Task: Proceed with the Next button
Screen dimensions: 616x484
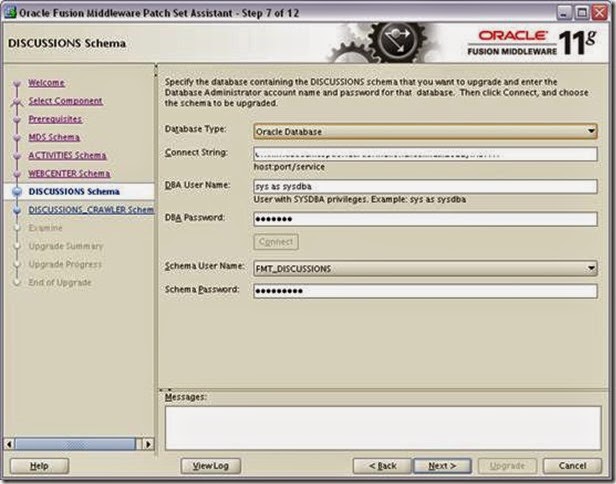Action: coord(442,466)
